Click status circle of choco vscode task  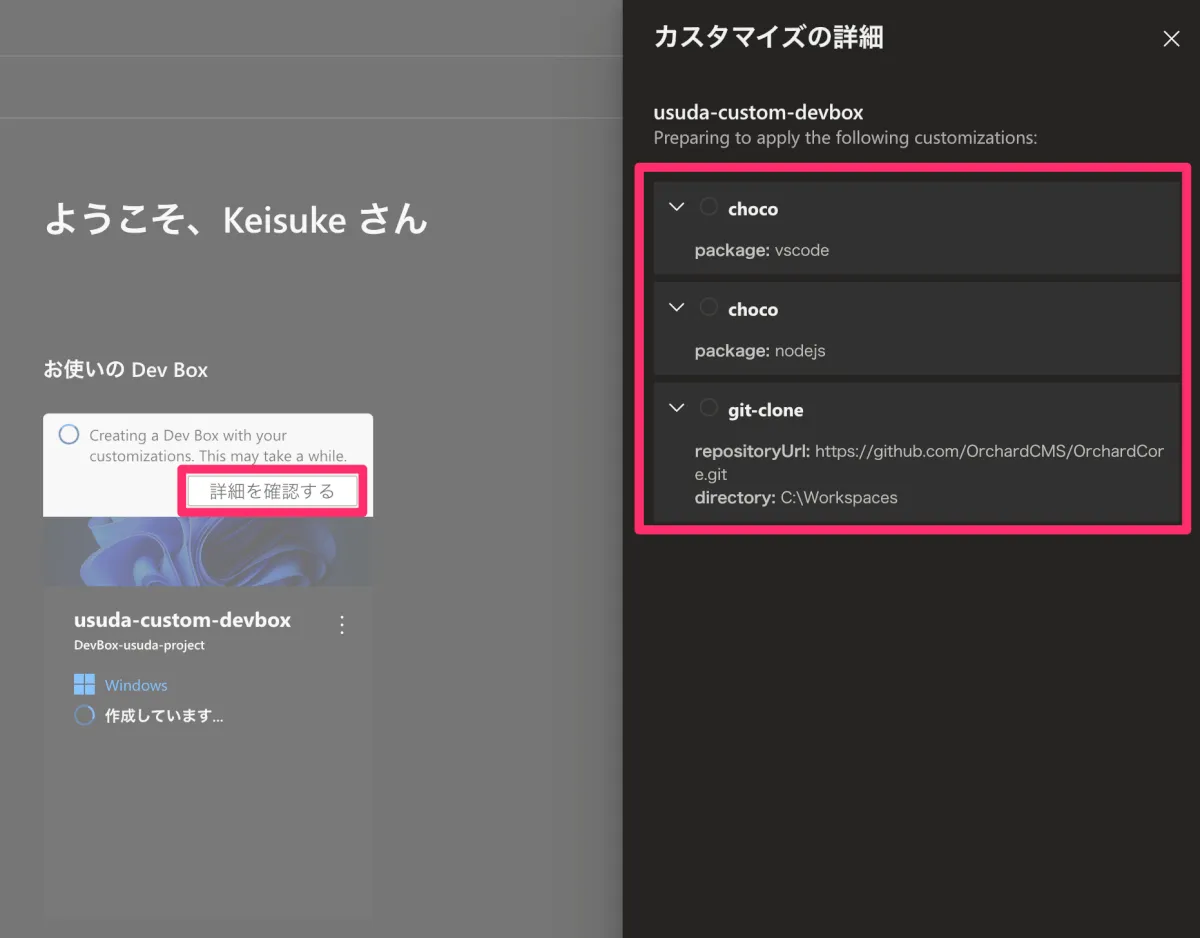click(708, 207)
